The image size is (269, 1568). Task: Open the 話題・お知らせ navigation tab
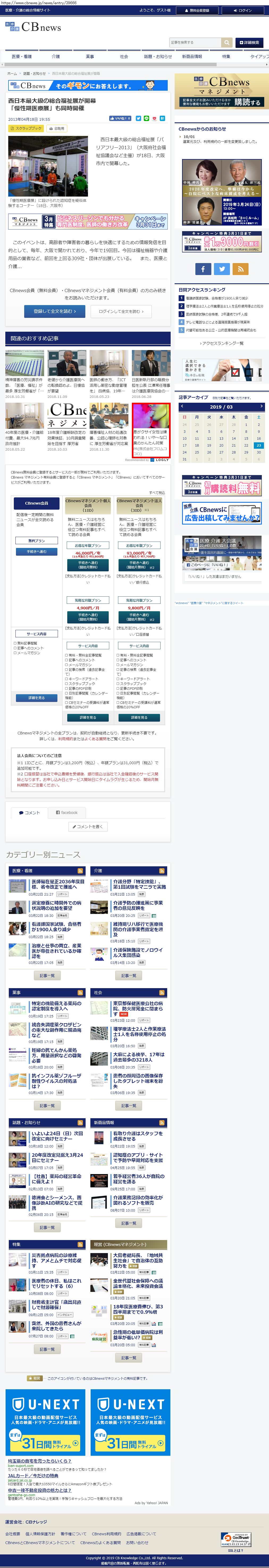(158, 57)
